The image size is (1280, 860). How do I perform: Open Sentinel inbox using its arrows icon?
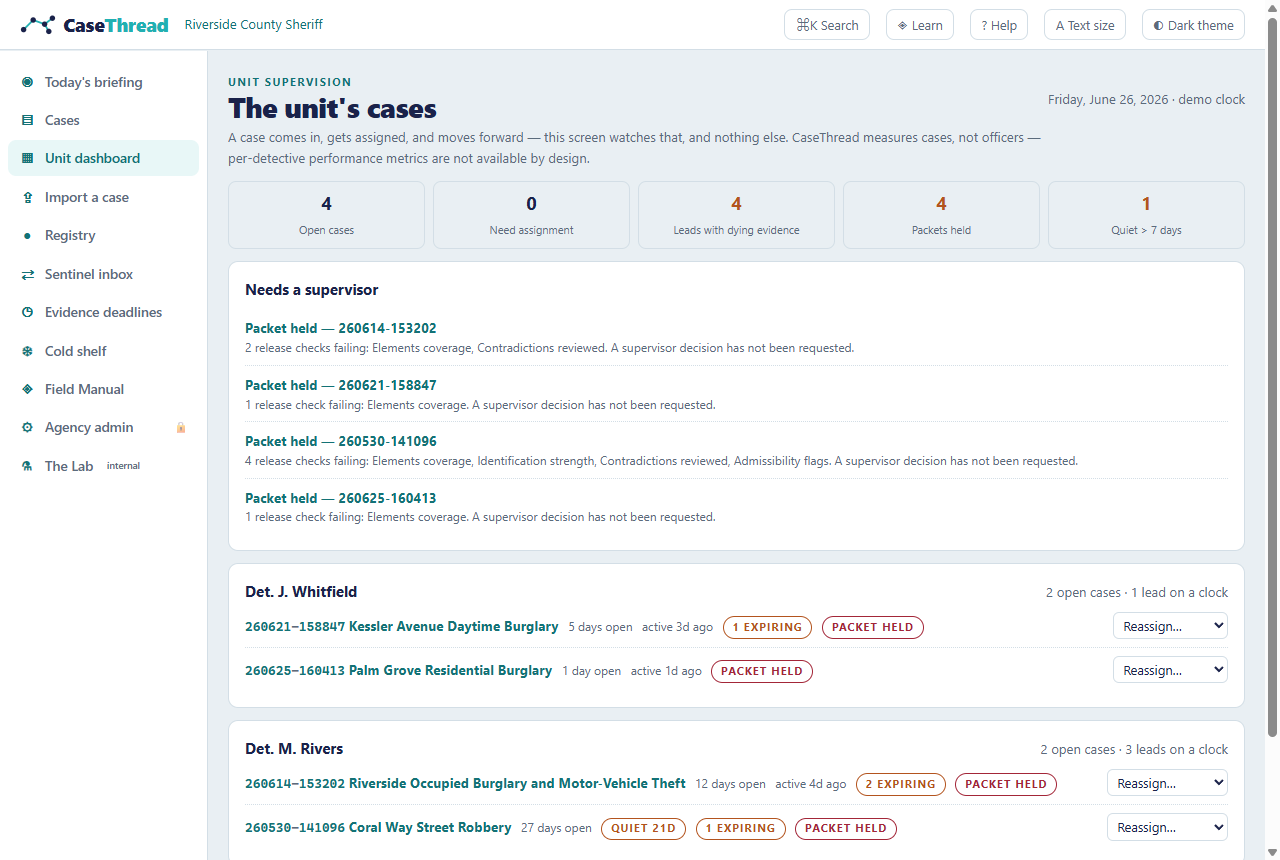27,274
